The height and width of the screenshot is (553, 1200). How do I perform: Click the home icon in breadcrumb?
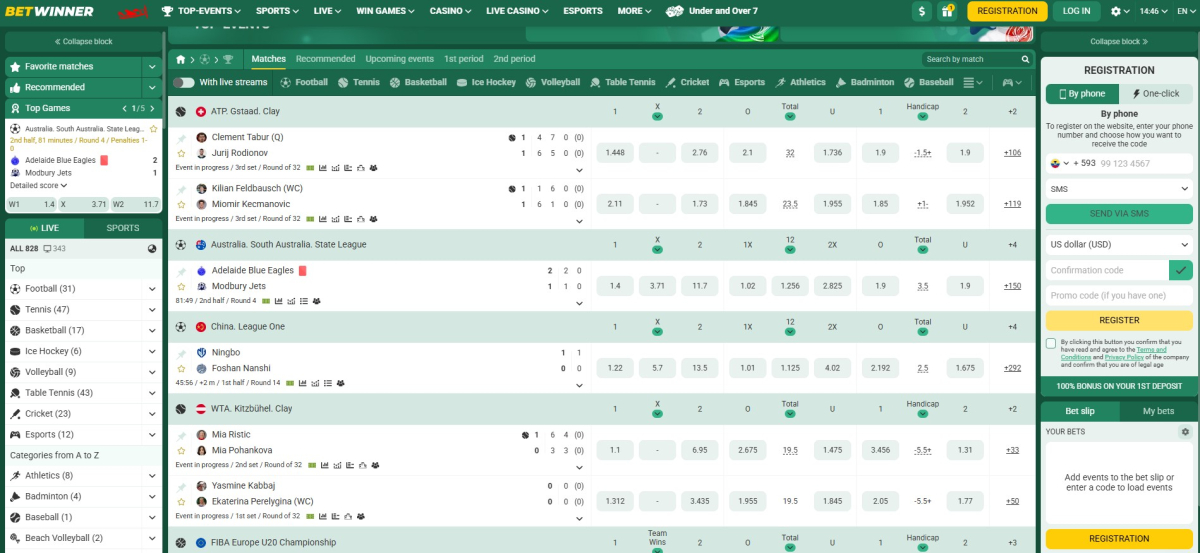pyautogui.click(x=181, y=59)
